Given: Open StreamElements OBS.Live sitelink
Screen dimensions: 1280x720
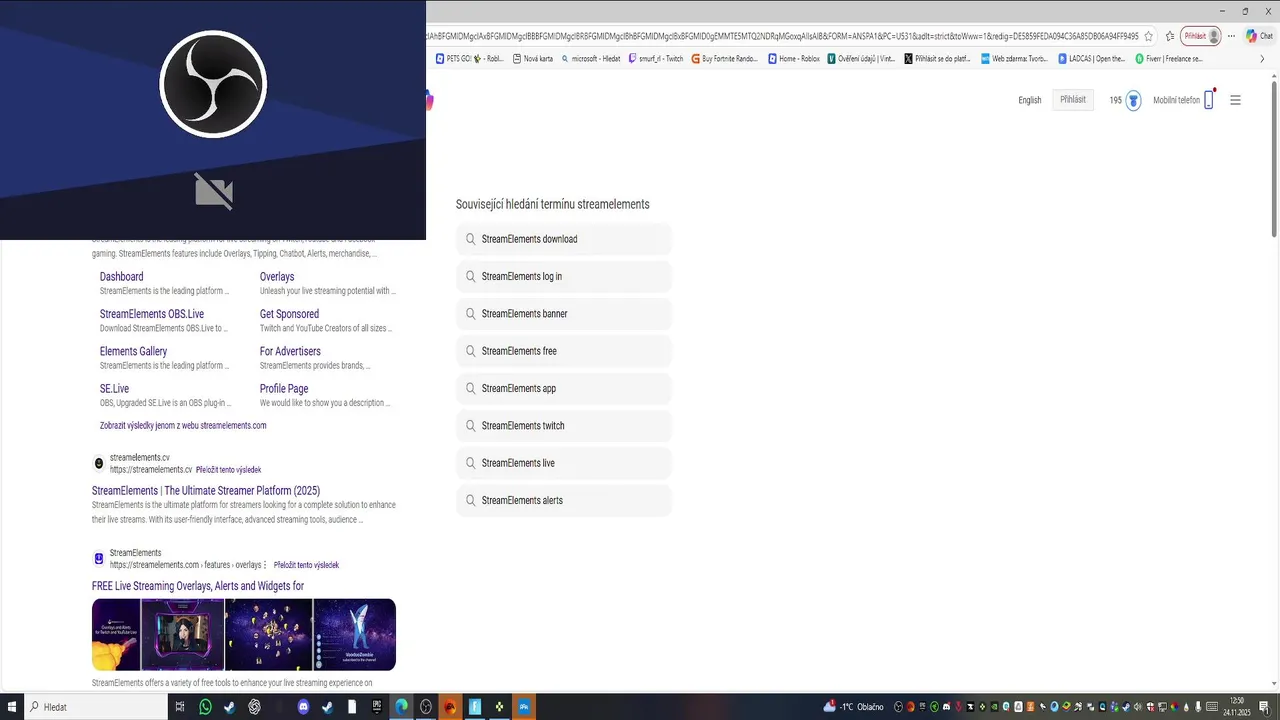Looking at the screenshot, I should [152, 314].
